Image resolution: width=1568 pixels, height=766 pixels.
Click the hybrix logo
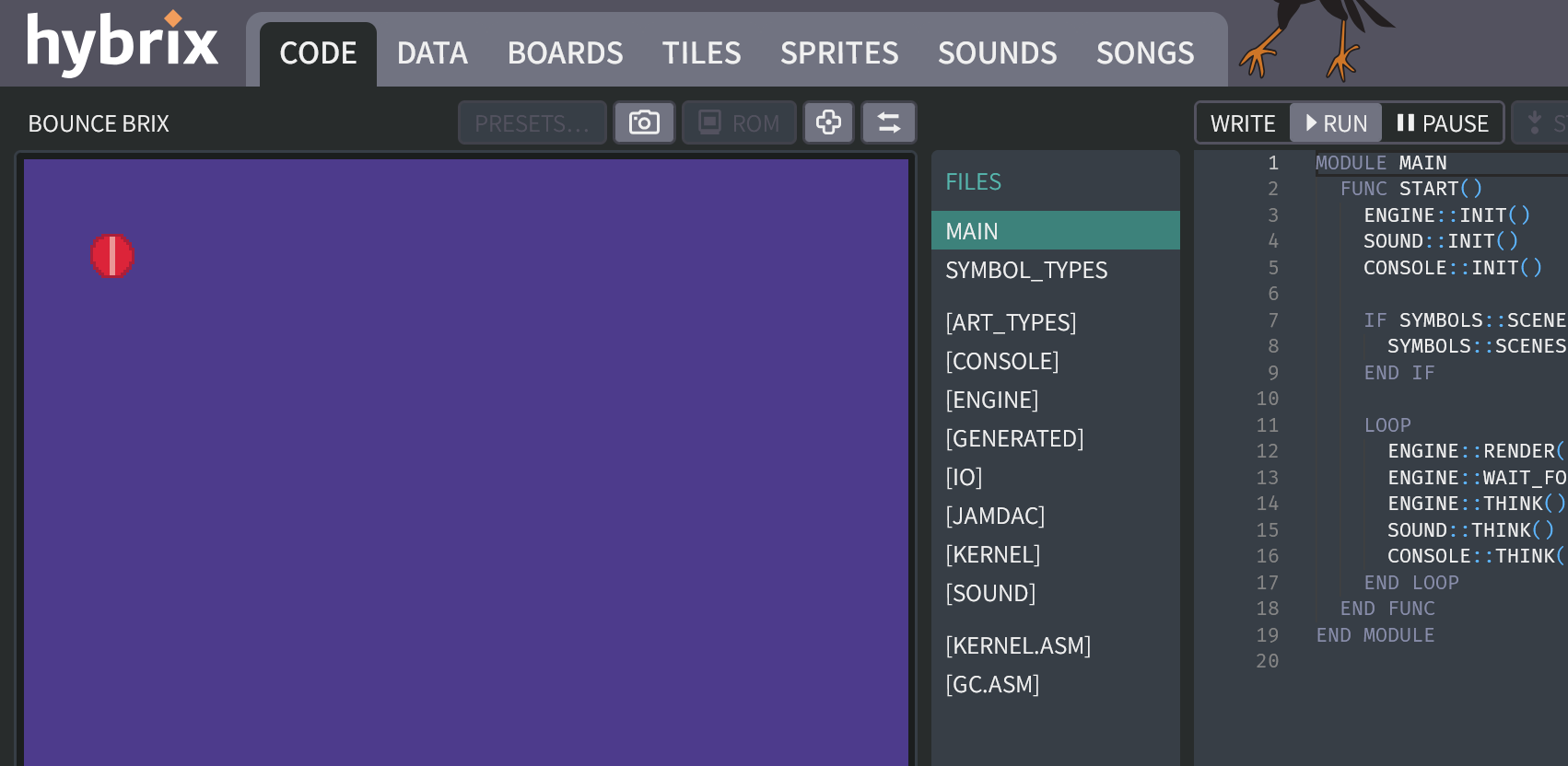point(122,43)
